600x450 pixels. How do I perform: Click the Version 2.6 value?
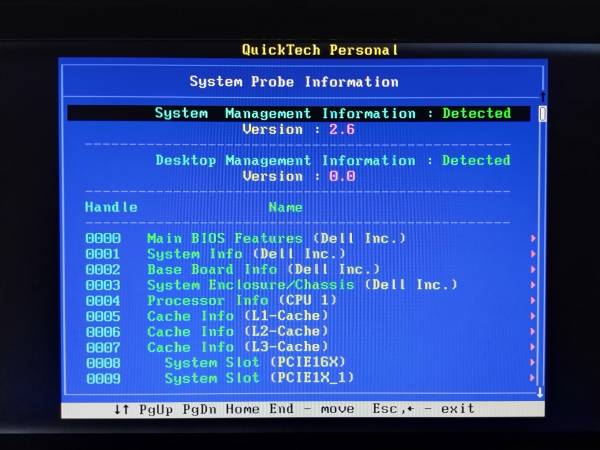pyautogui.click(x=342, y=129)
